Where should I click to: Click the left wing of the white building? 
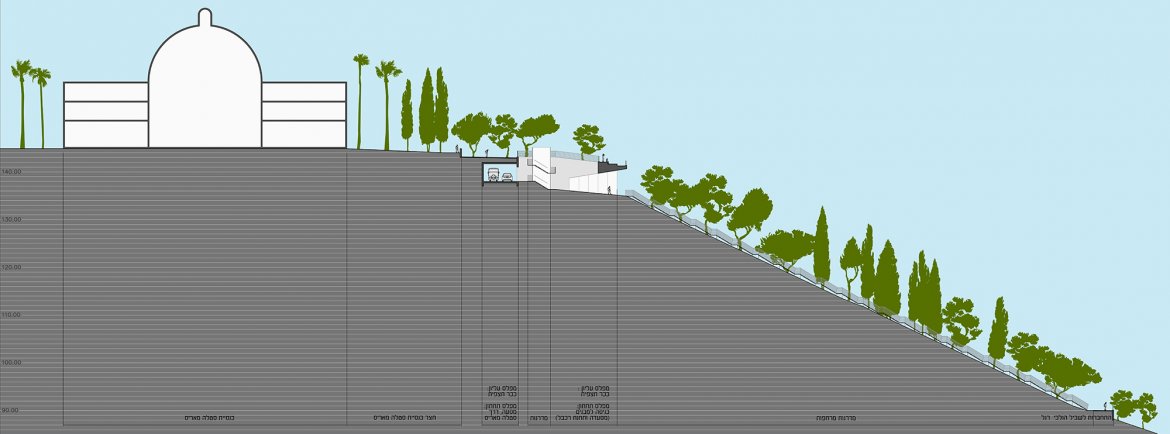coord(105,114)
